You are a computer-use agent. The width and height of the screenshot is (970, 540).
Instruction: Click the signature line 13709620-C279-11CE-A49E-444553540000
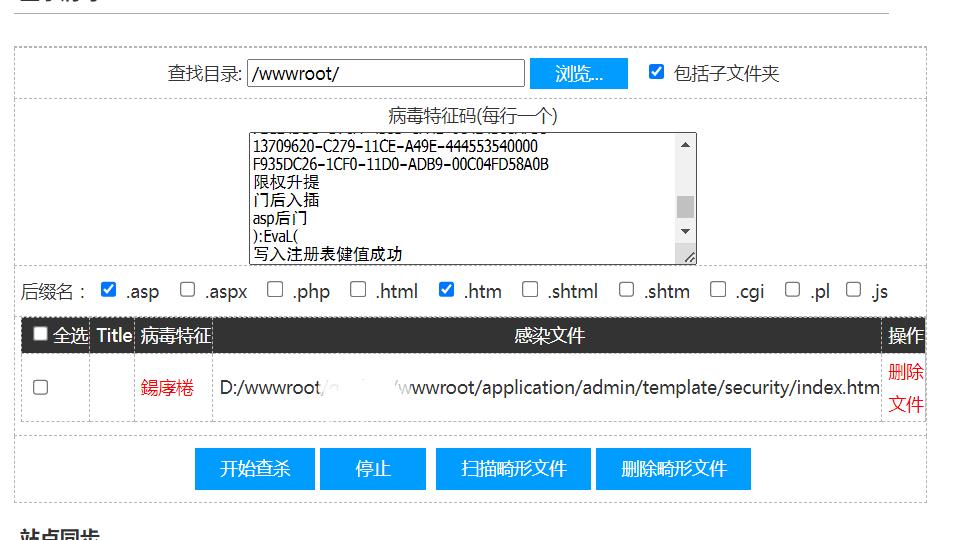click(x=395, y=146)
